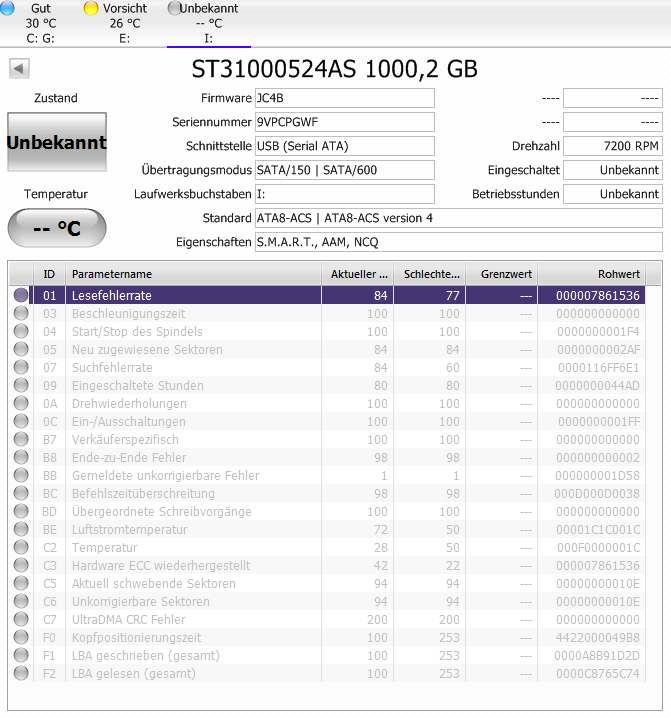
Task: Go to previous disk with back arrow
Action: pos(19,69)
